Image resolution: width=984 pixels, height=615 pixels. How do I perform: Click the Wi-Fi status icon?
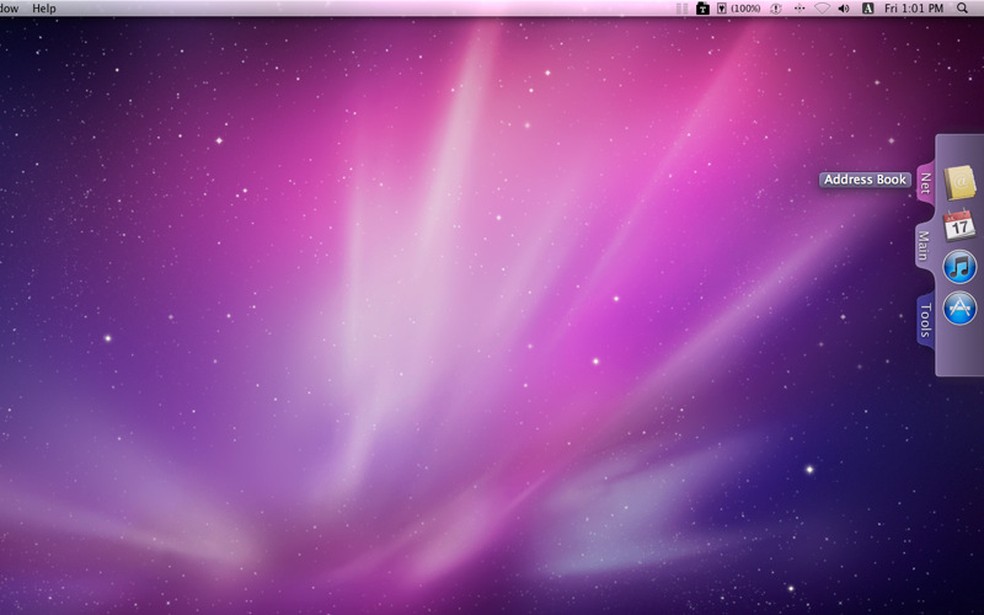coord(822,8)
